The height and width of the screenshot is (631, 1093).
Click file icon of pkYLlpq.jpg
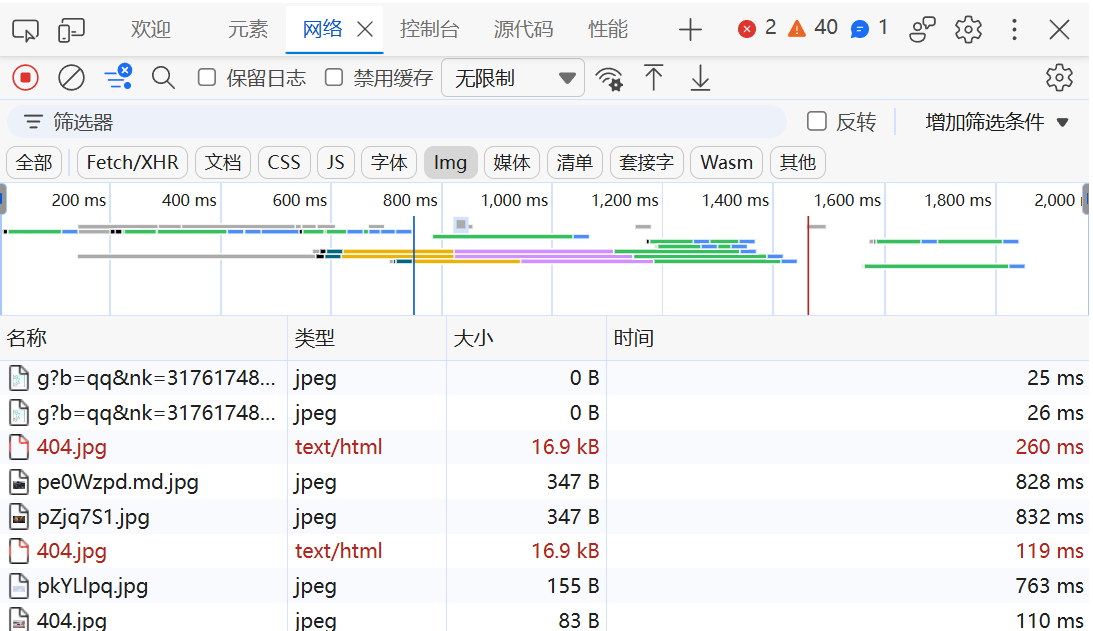pyautogui.click(x=19, y=586)
